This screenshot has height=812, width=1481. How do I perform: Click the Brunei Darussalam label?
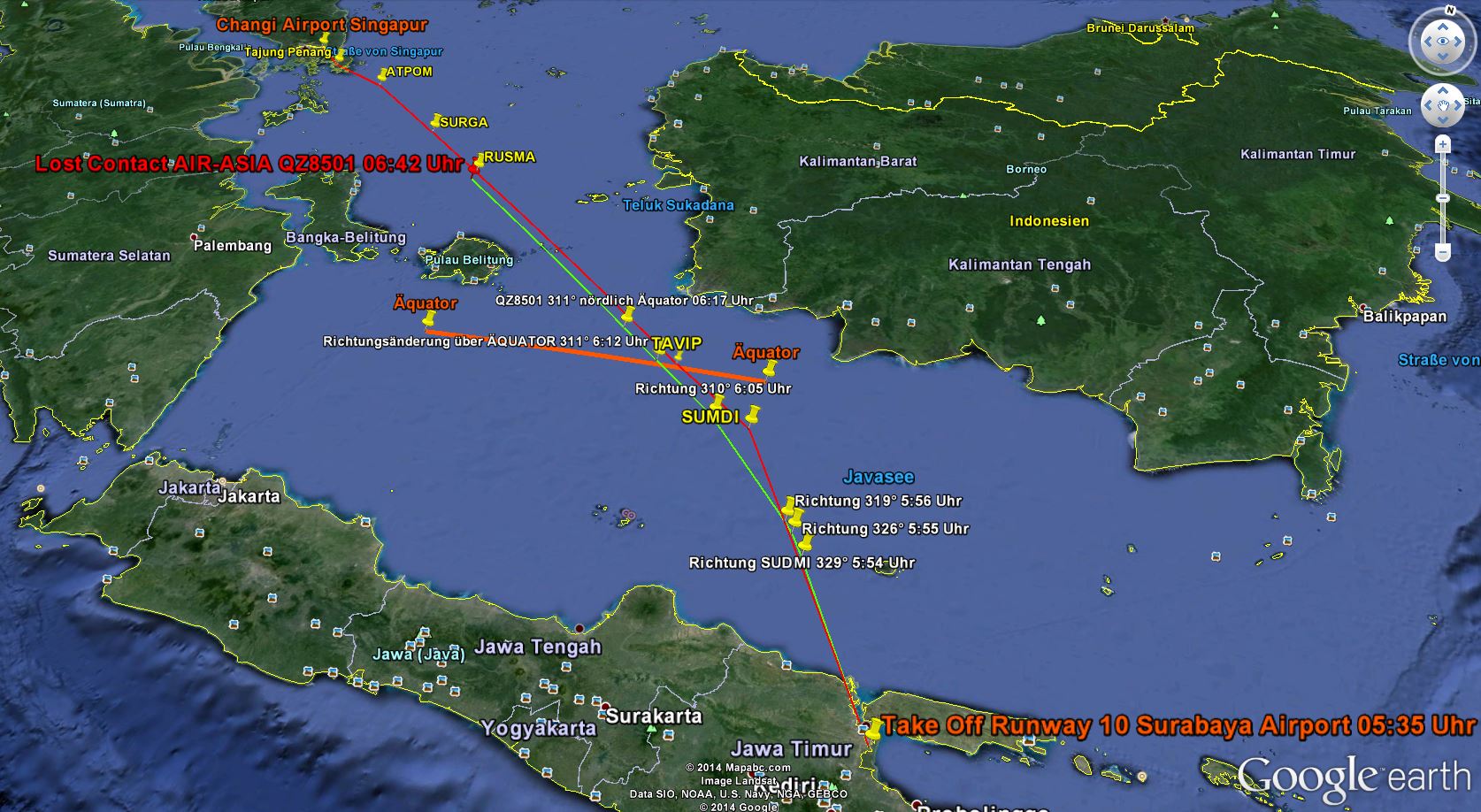[1140, 28]
